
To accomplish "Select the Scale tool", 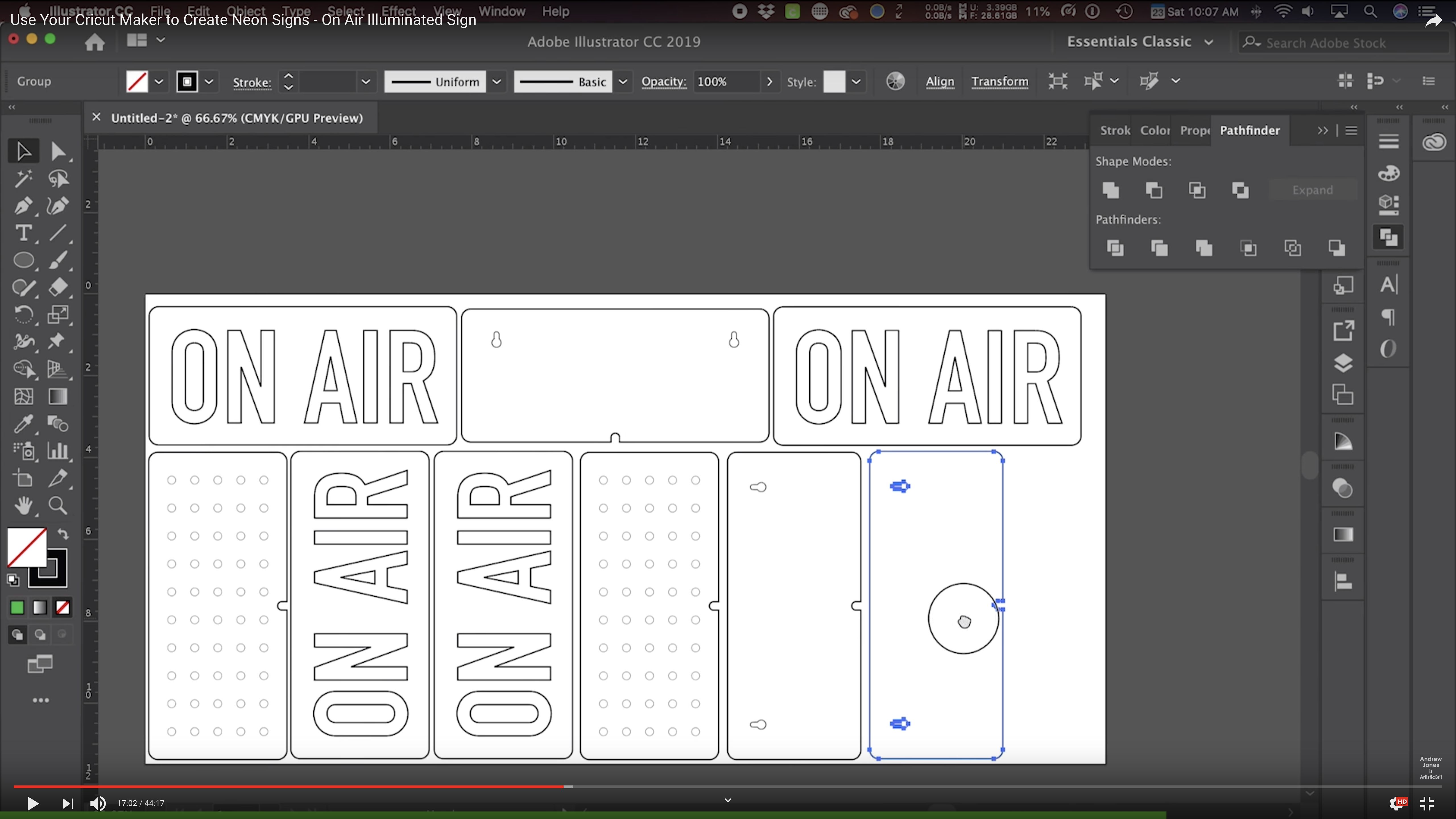I will 58,314.
